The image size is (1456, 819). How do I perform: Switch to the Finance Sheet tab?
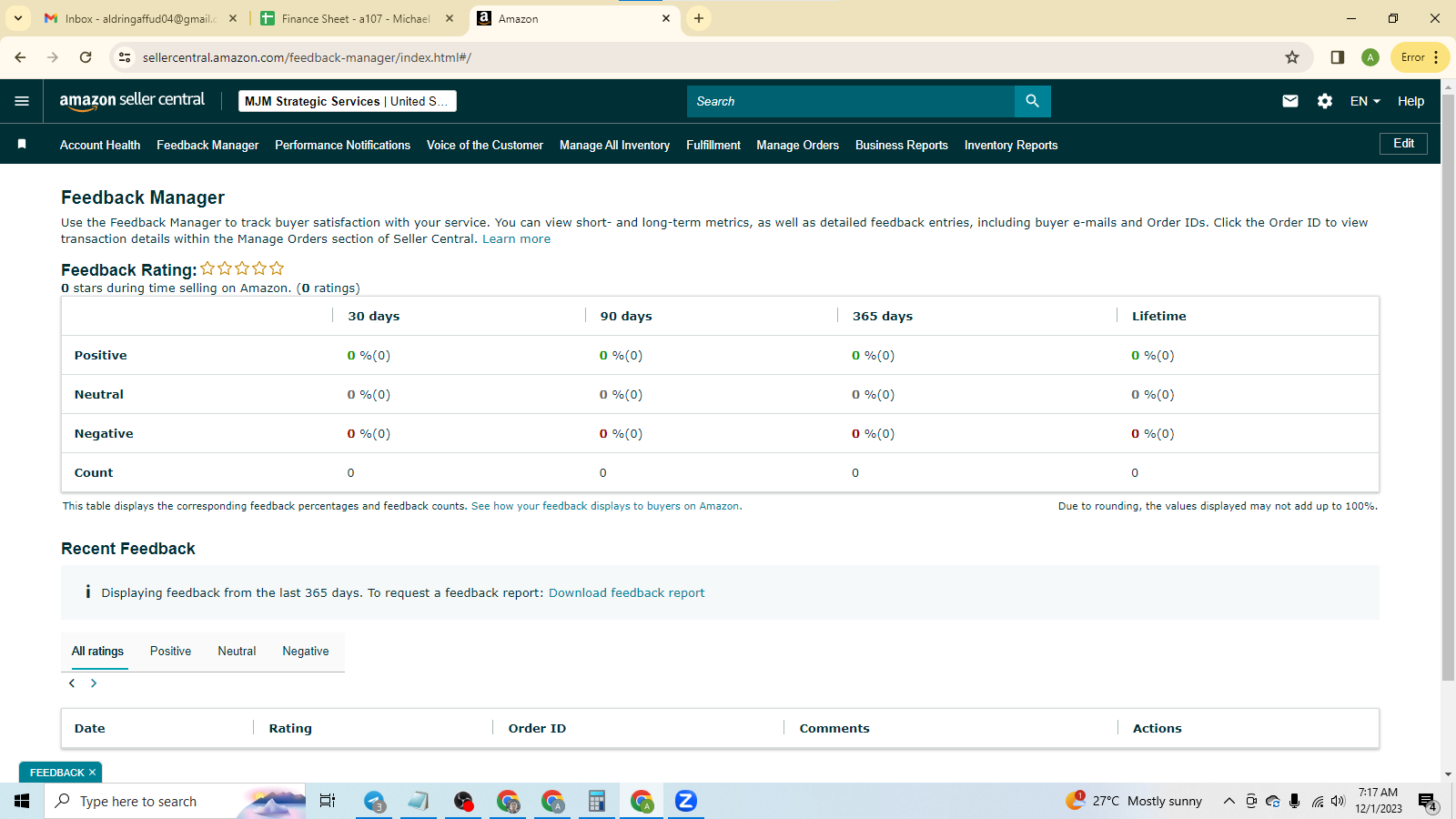pos(357,18)
